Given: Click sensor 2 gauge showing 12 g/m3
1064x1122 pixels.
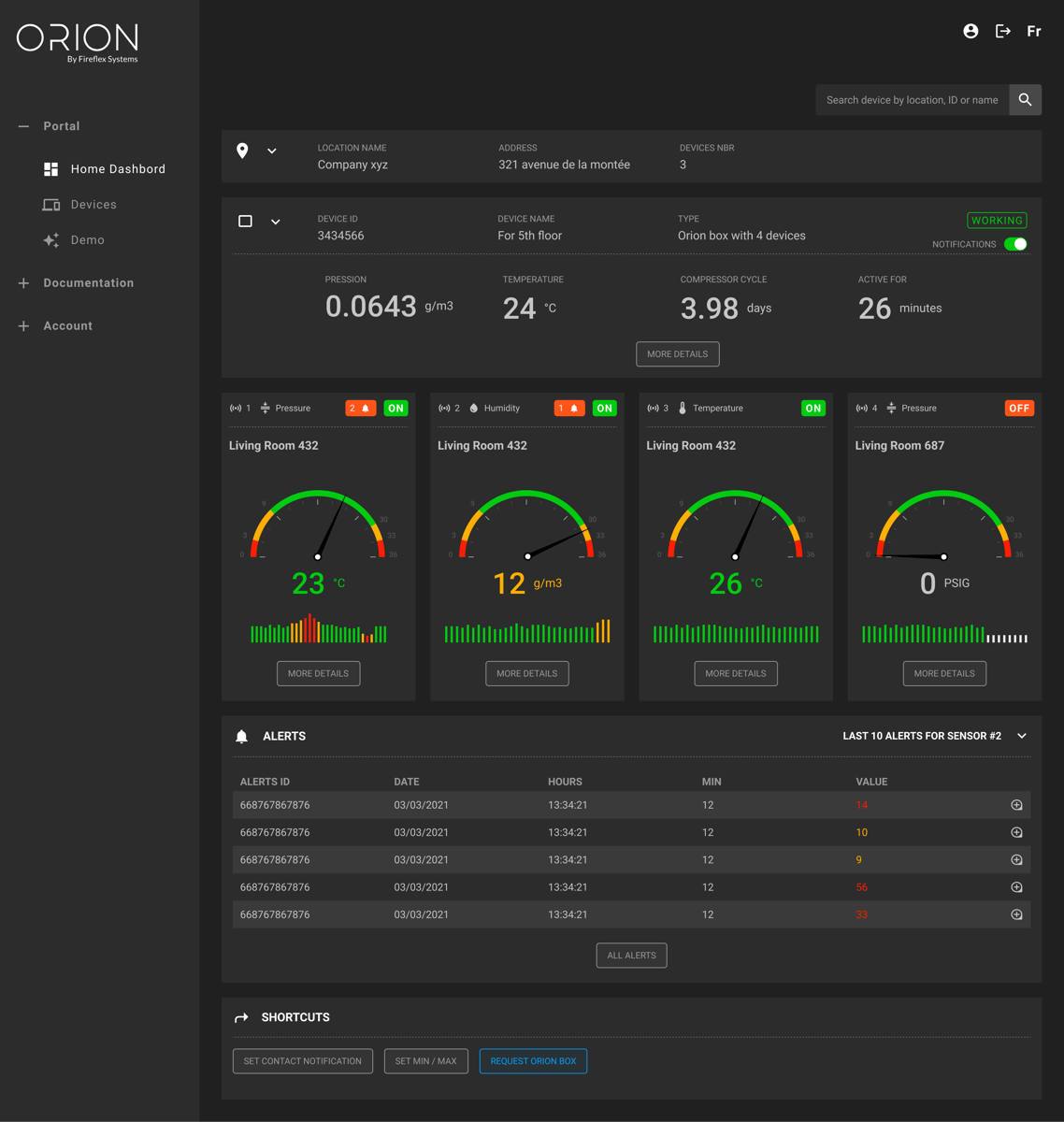Looking at the screenshot, I should 526,525.
